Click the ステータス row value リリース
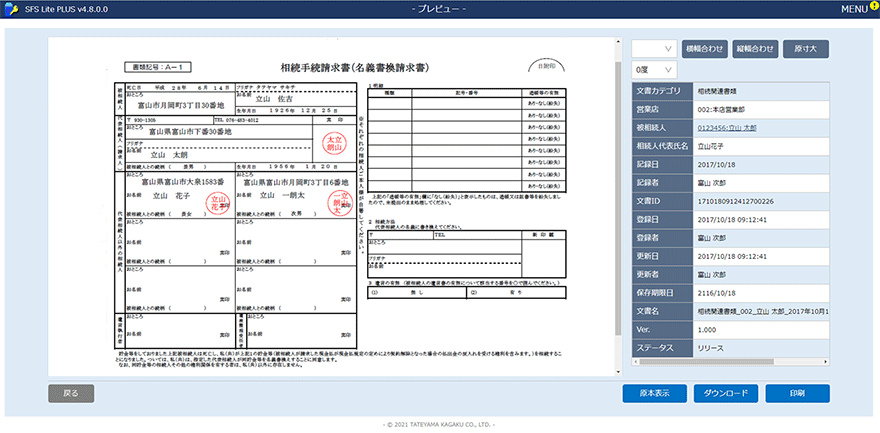This screenshot has height=433, width=880. pos(762,348)
